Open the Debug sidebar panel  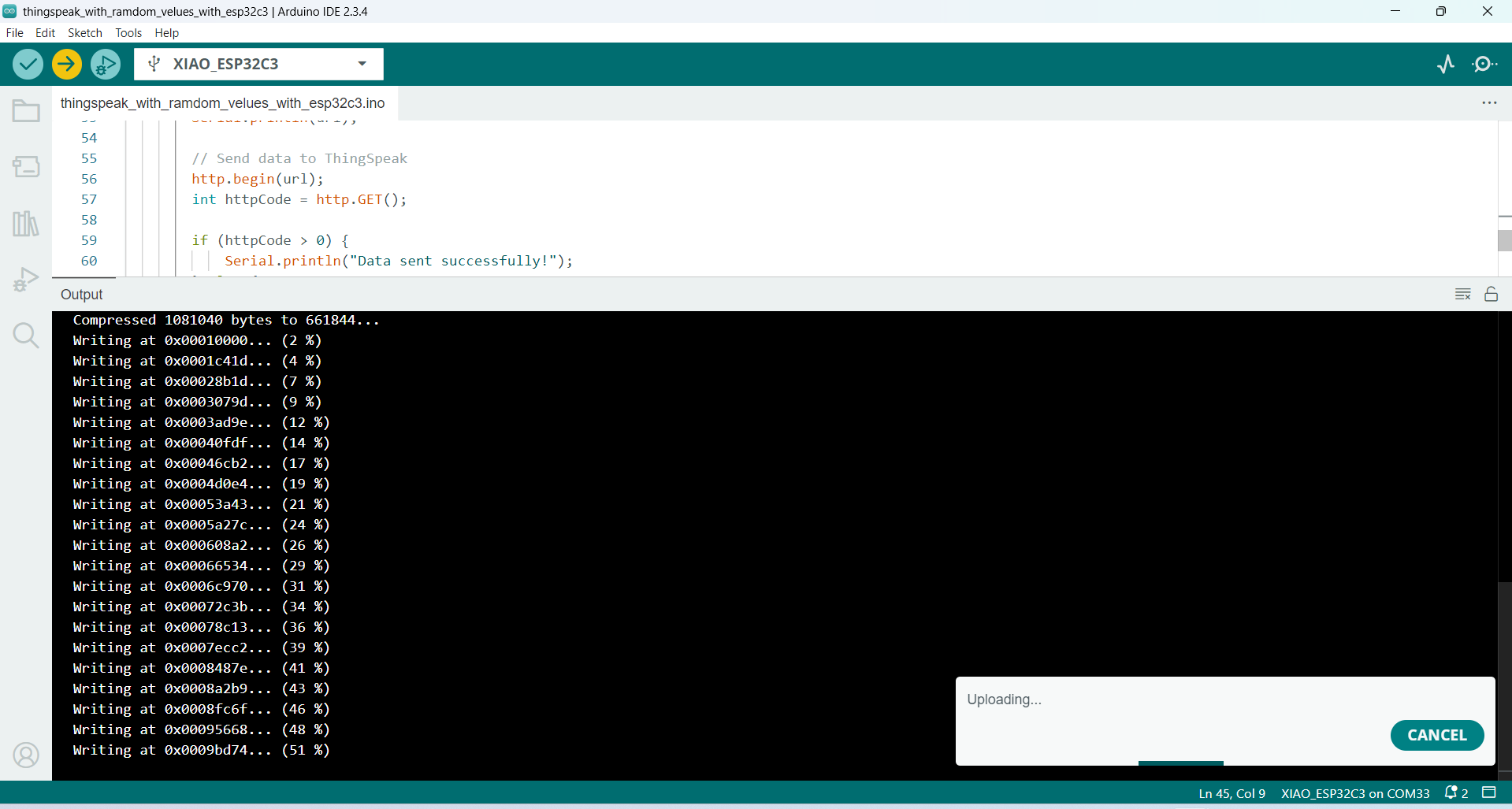point(26,280)
